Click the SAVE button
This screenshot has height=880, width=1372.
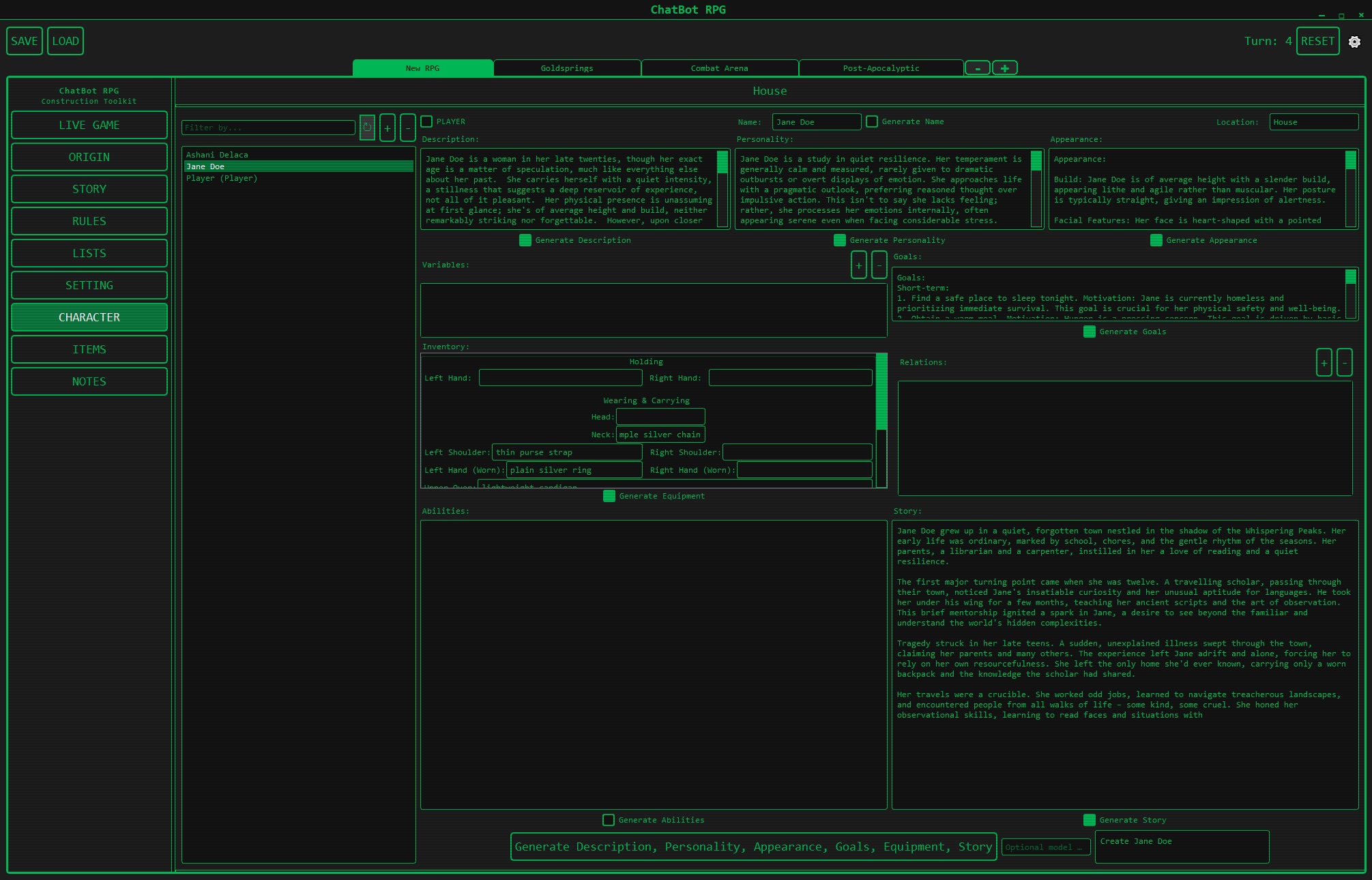pyautogui.click(x=25, y=41)
